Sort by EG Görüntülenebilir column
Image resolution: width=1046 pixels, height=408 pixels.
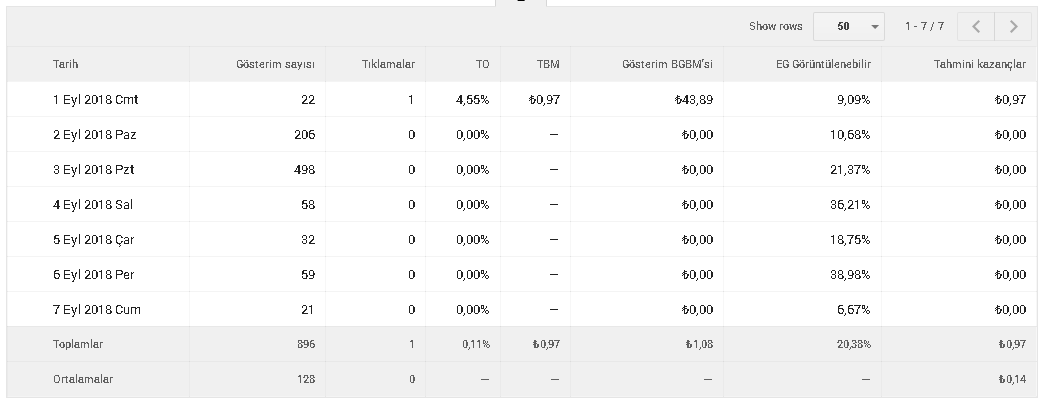[823, 65]
